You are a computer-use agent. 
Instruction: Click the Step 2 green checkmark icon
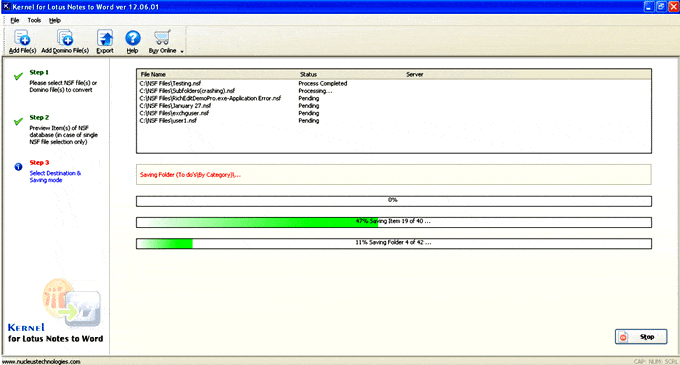18,121
